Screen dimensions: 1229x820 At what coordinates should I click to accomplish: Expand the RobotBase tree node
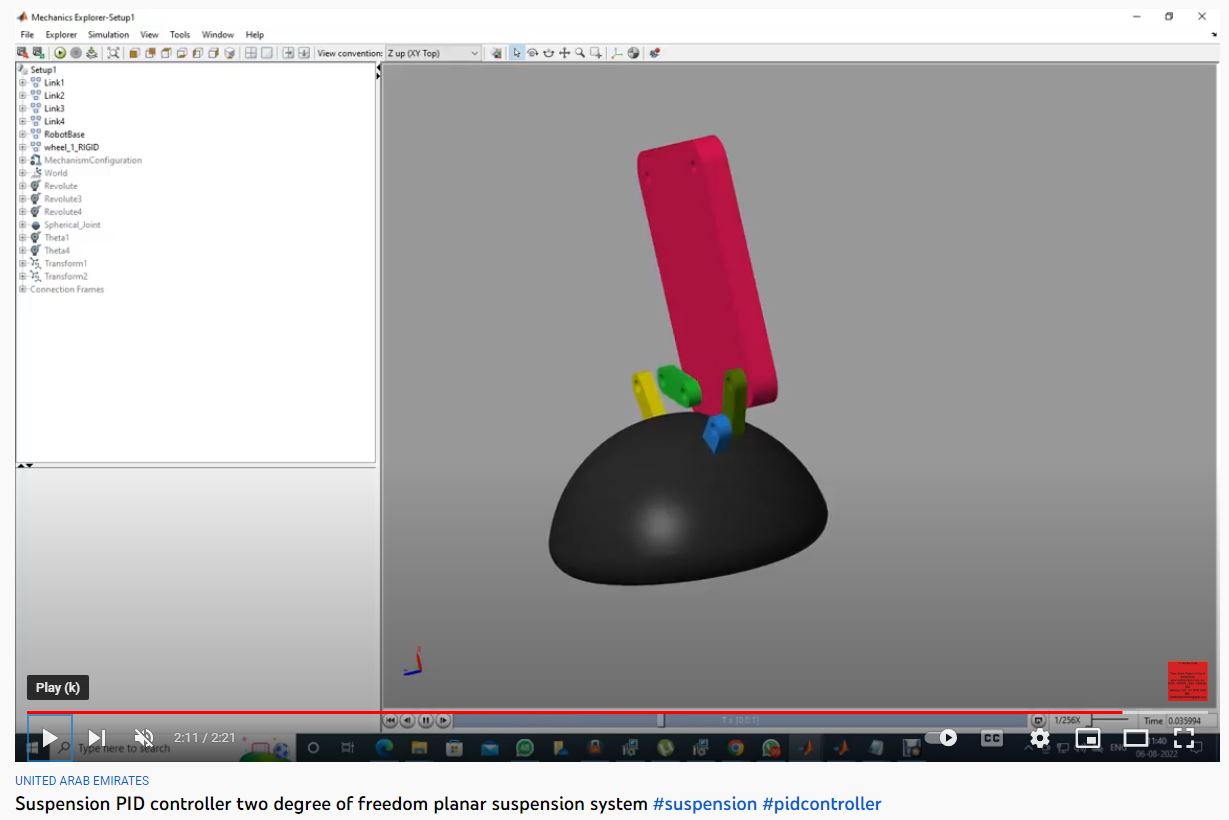(x=23, y=134)
